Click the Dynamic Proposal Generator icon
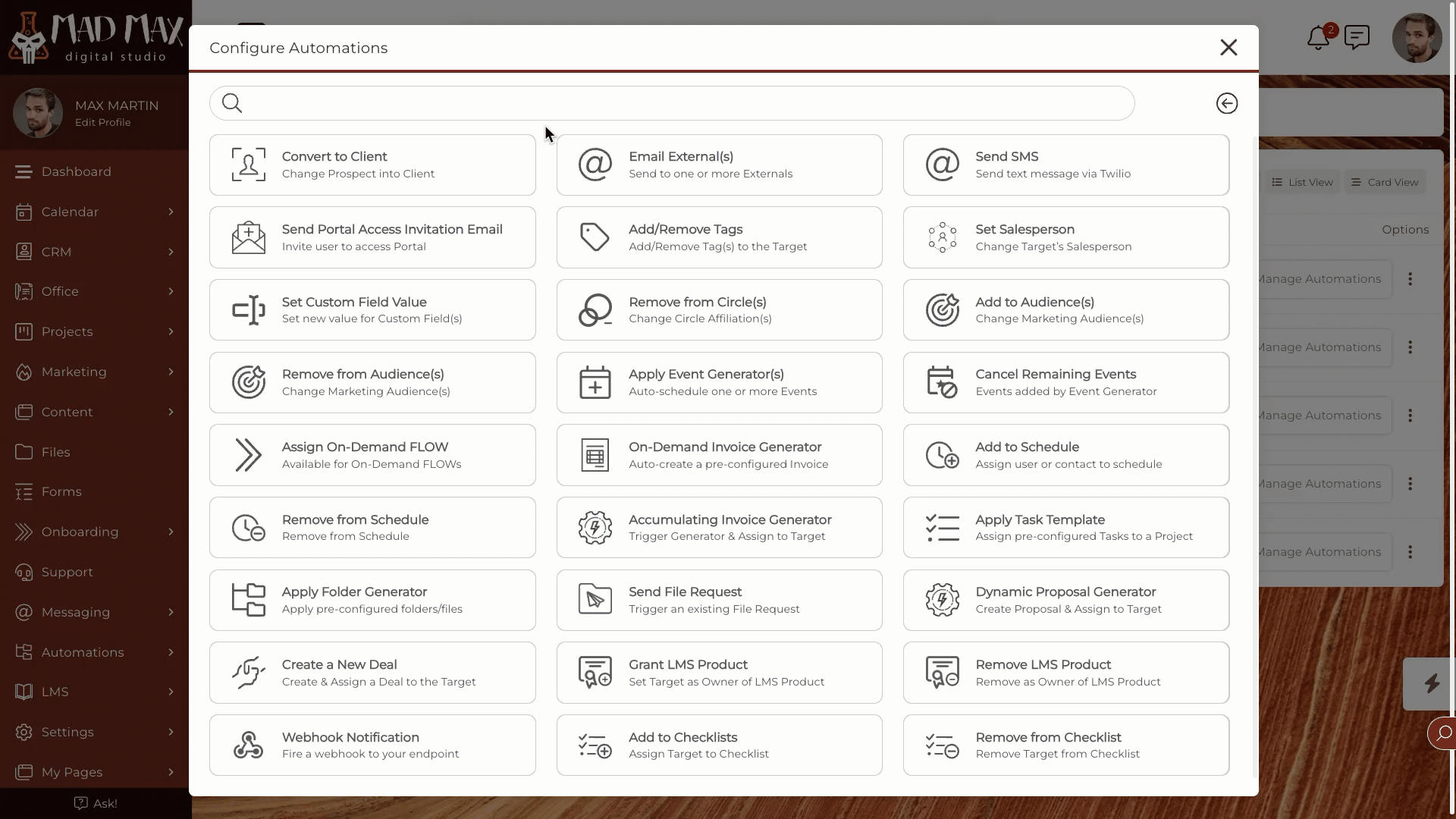Viewport: 1456px width, 819px height. coord(942,600)
